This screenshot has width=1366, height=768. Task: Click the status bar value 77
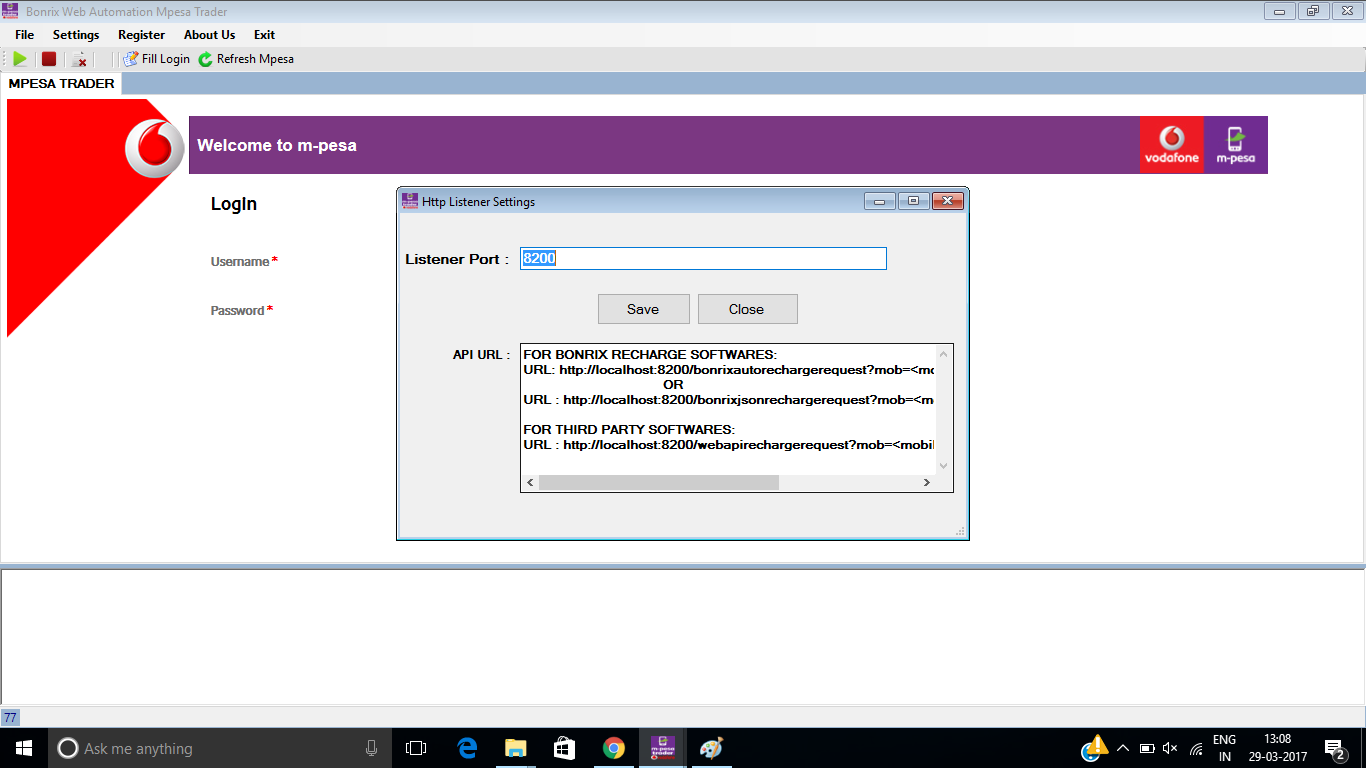tap(10, 717)
